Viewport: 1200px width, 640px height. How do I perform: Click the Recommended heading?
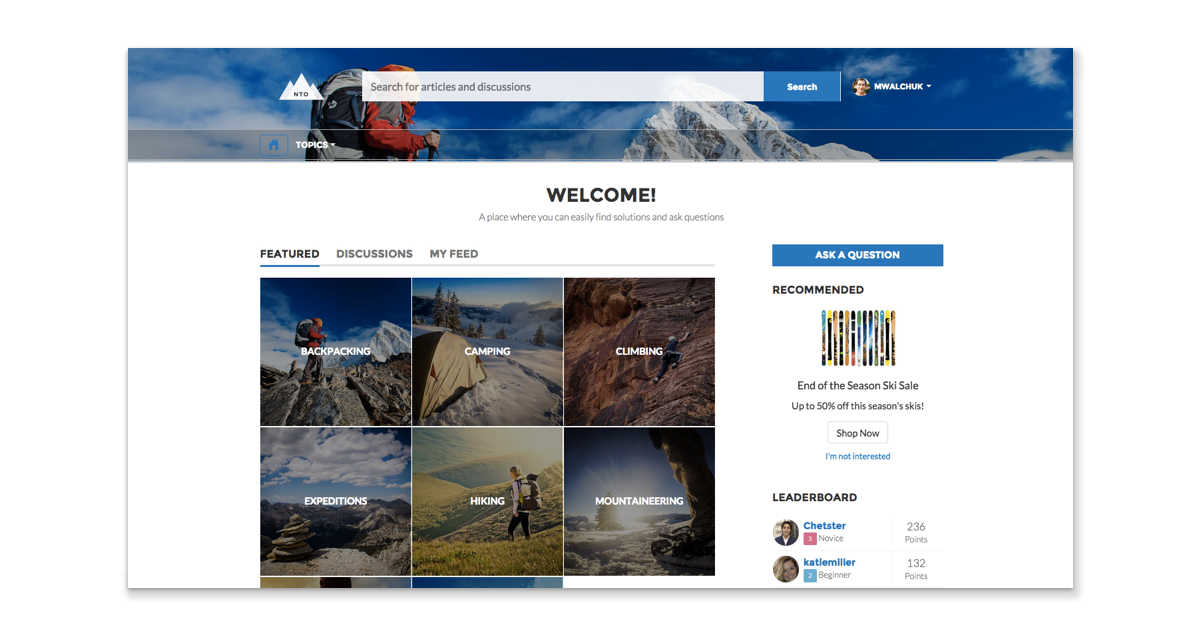click(x=818, y=290)
